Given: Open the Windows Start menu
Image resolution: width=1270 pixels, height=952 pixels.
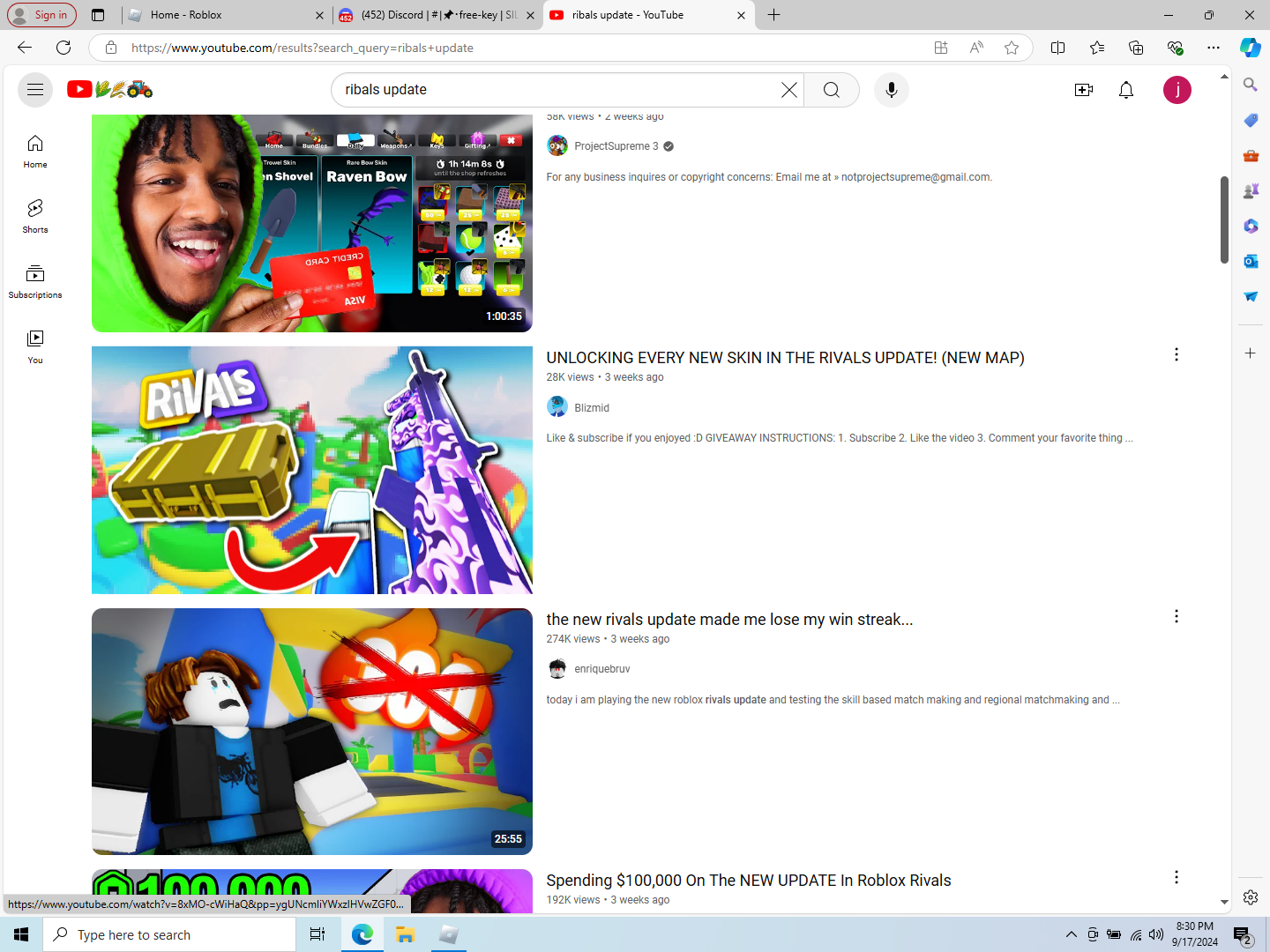Looking at the screenshot, I should tap(21, 934).
